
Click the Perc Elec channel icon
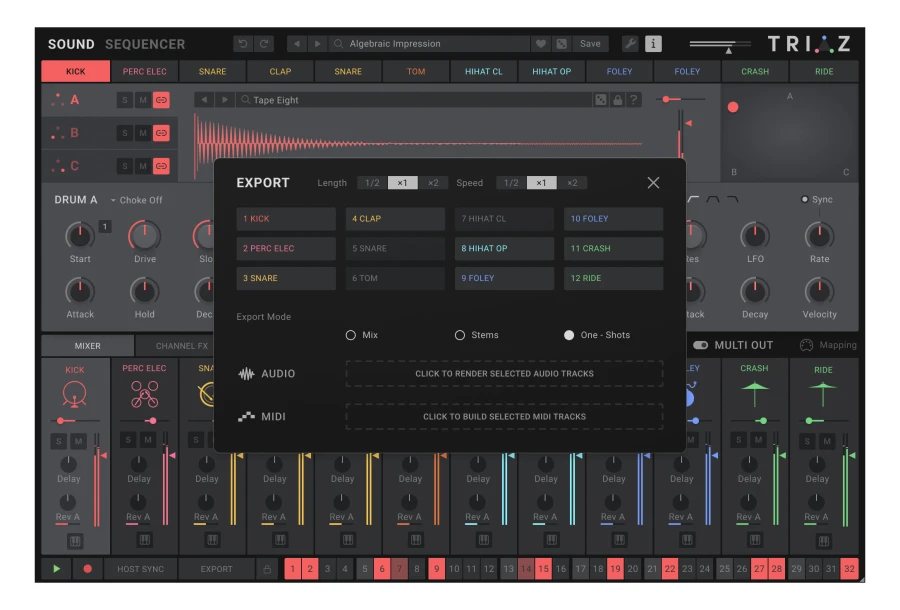pyautogui.click(x=144, y=394)
